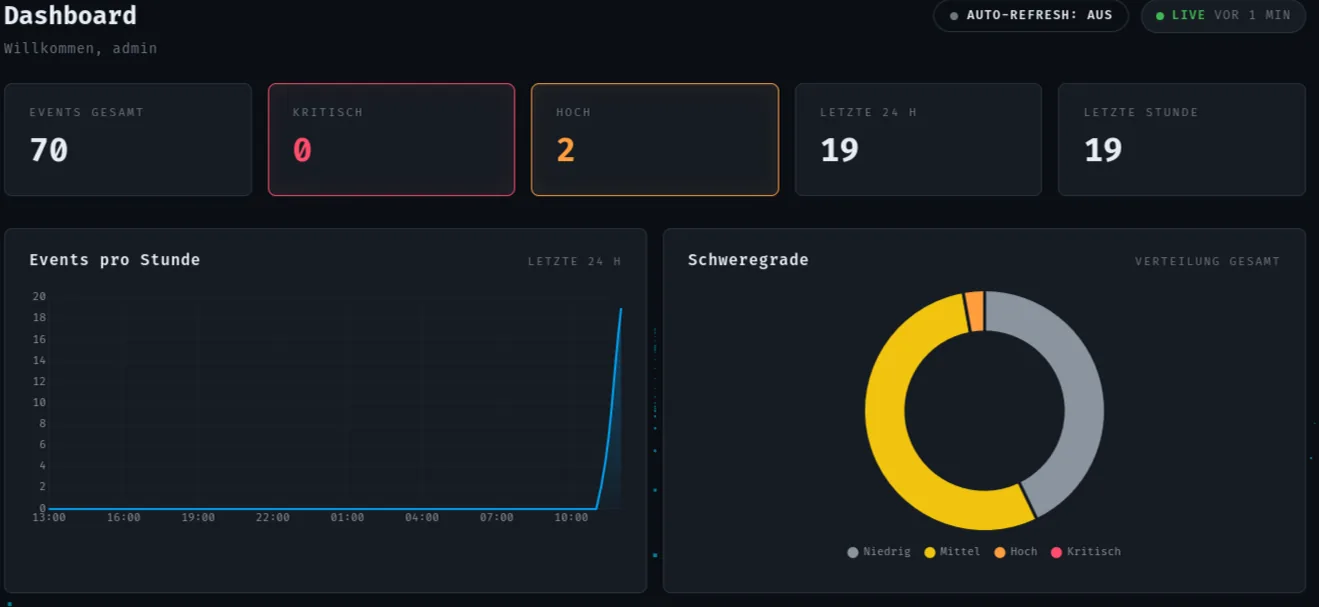Click the 'VERTEILUNG GESAMT' label
Image resolution: width=1319 pixels, height=607 pixels.
coord(1207,262)
